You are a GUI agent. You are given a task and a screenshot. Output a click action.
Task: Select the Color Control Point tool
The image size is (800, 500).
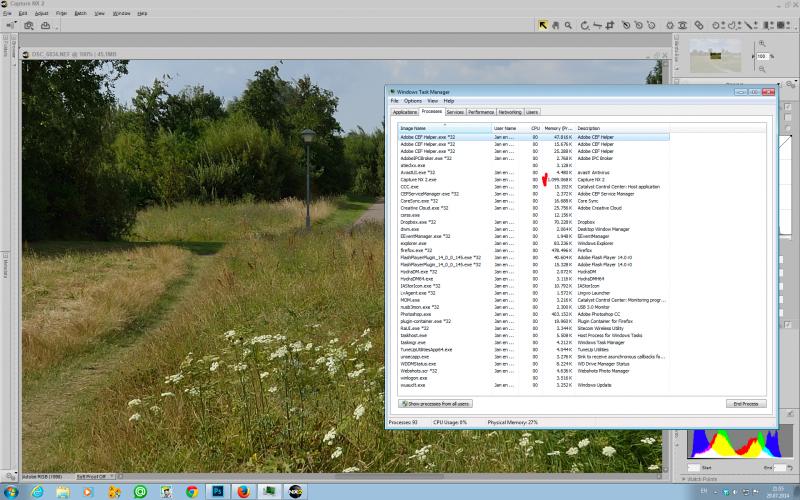670,25
